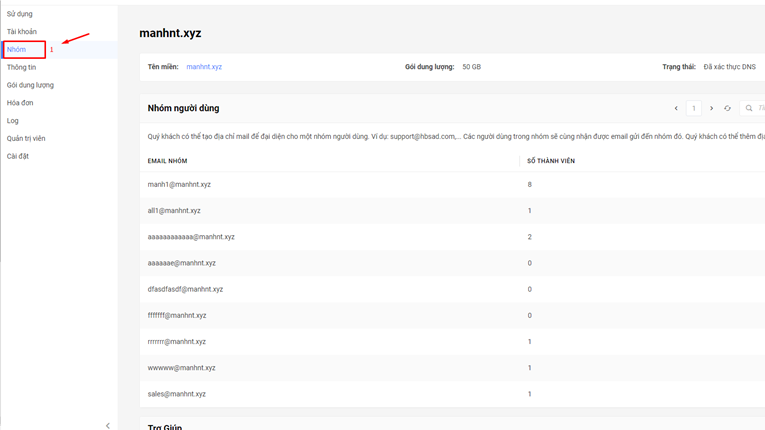This screenshot has height=430, width=765.
Task: Open the Nhóm menu in sidebar
Action: (x=17, y=49)
